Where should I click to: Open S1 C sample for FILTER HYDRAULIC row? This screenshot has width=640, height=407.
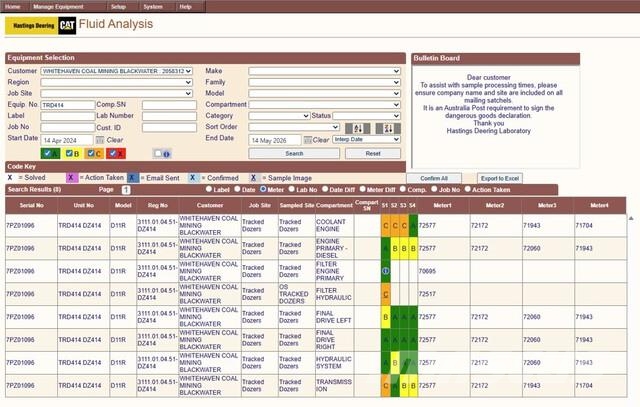tap(386, 294)
